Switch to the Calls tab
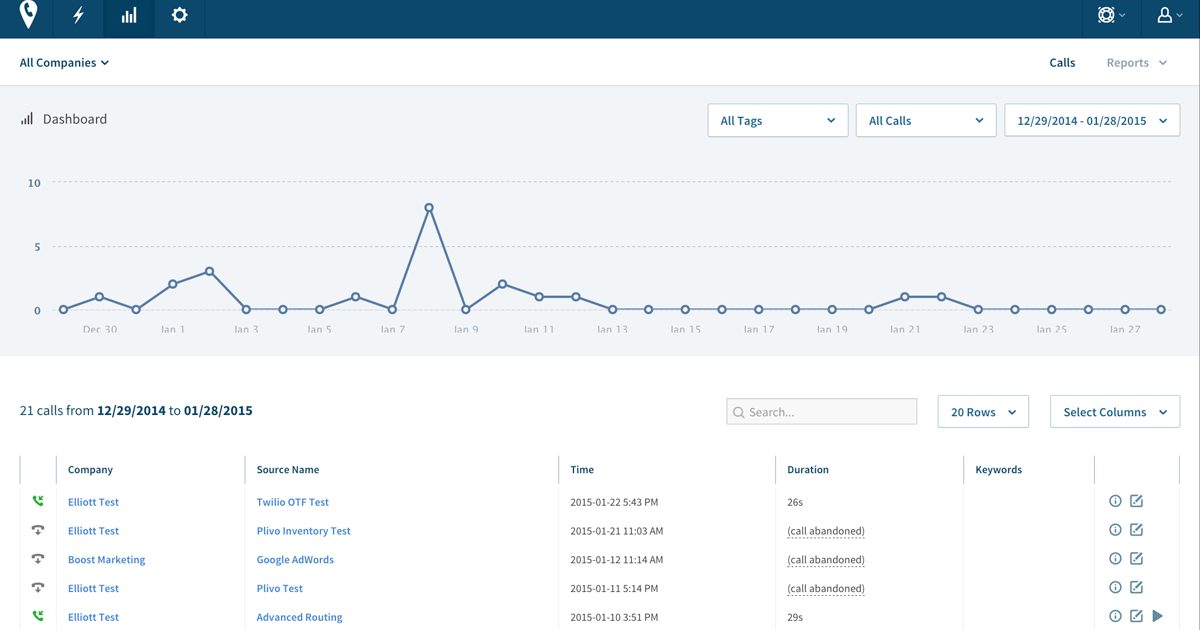Viewport: 1200px width, 630px height. point(1062,62)
